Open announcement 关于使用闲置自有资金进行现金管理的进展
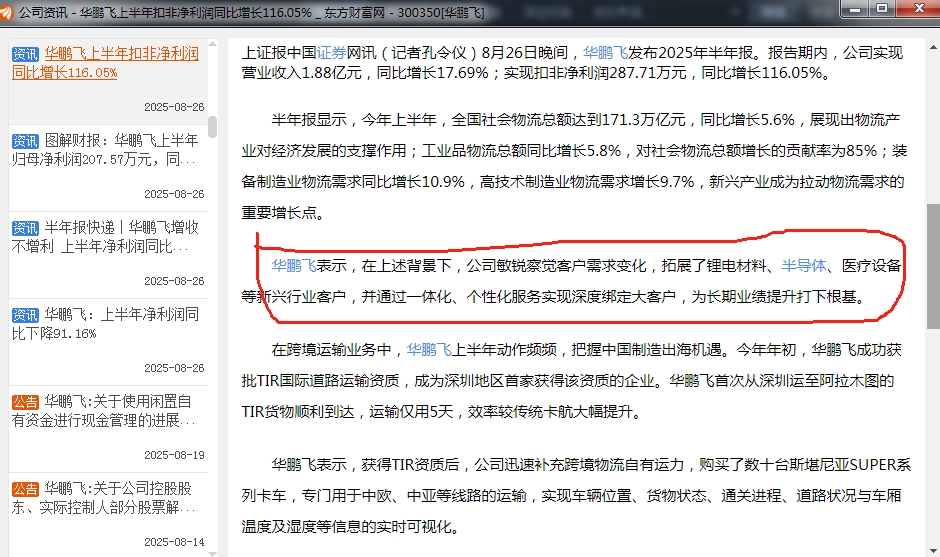 pyautogui.click(x=105, y=411)
